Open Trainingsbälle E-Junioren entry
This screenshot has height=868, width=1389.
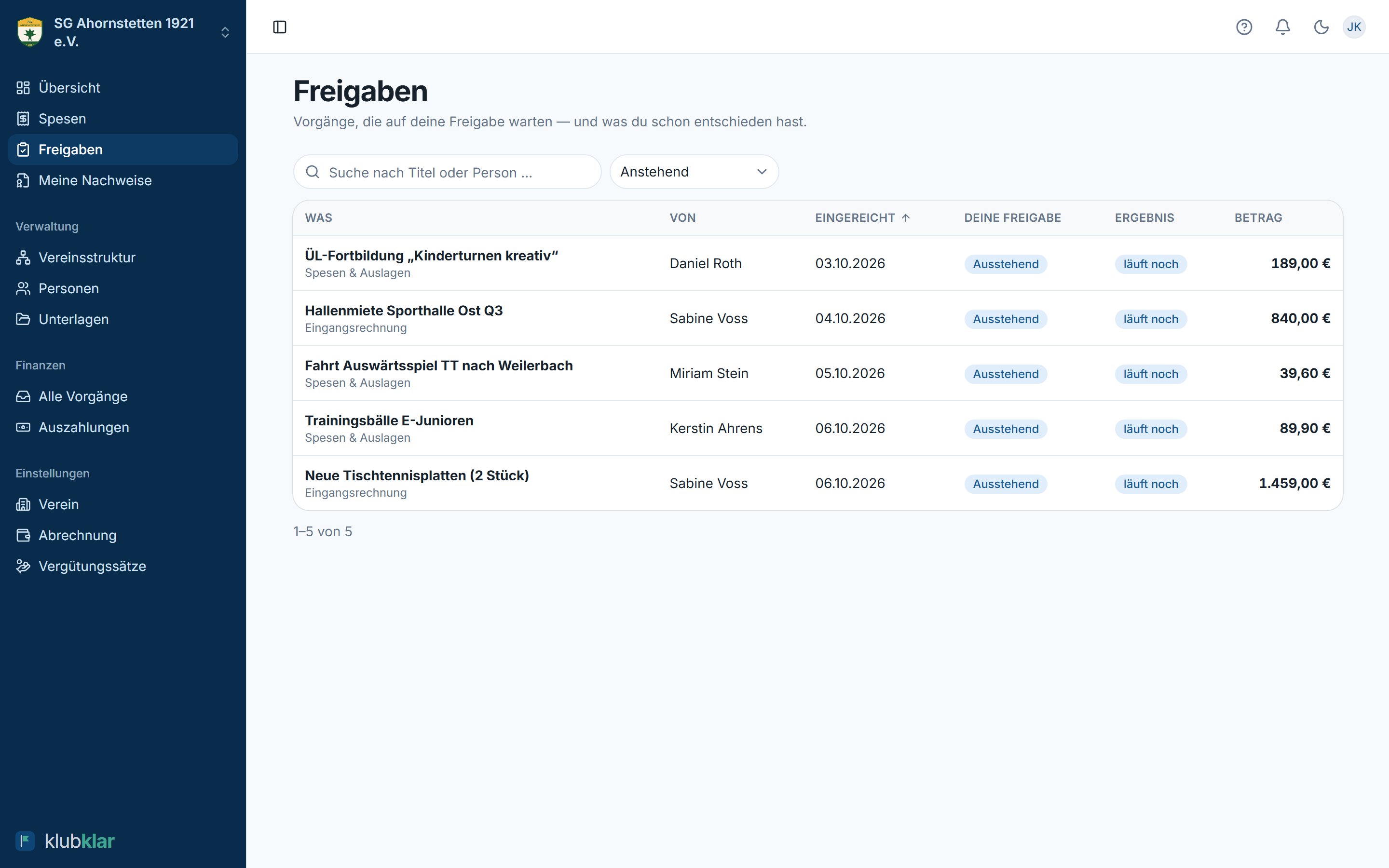point(389,421)
